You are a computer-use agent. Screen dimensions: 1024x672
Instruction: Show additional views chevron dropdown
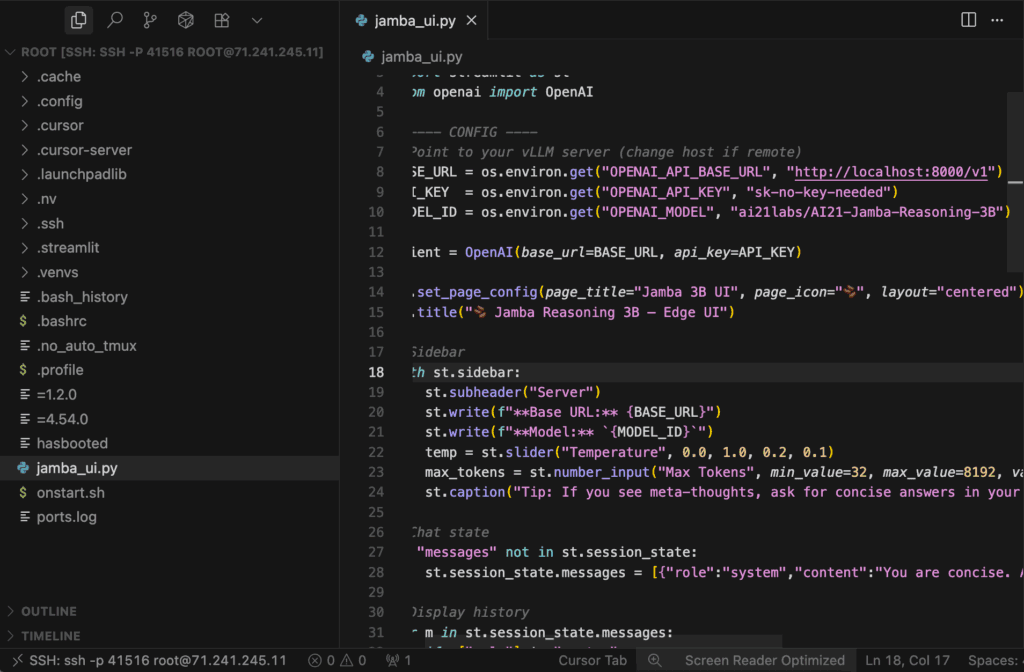point(257,20)
